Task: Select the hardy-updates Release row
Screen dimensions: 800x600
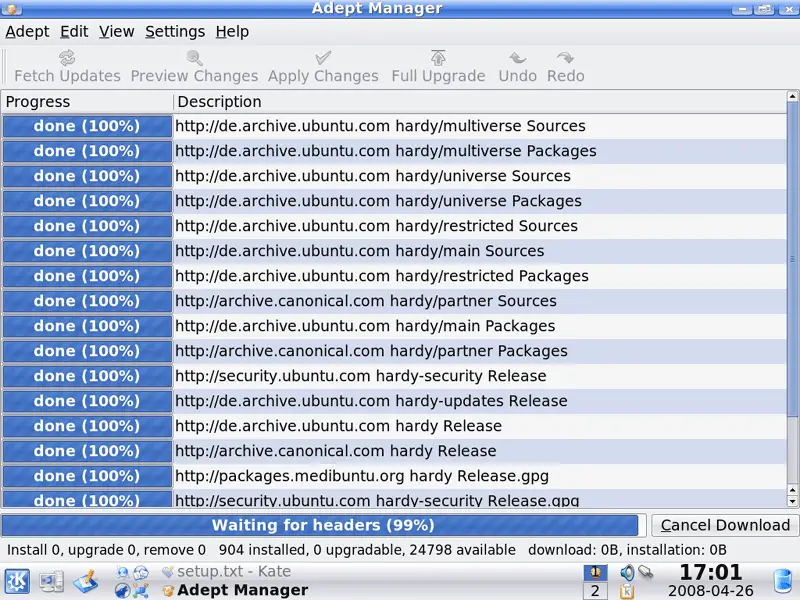Action: [x=394, y=401]
